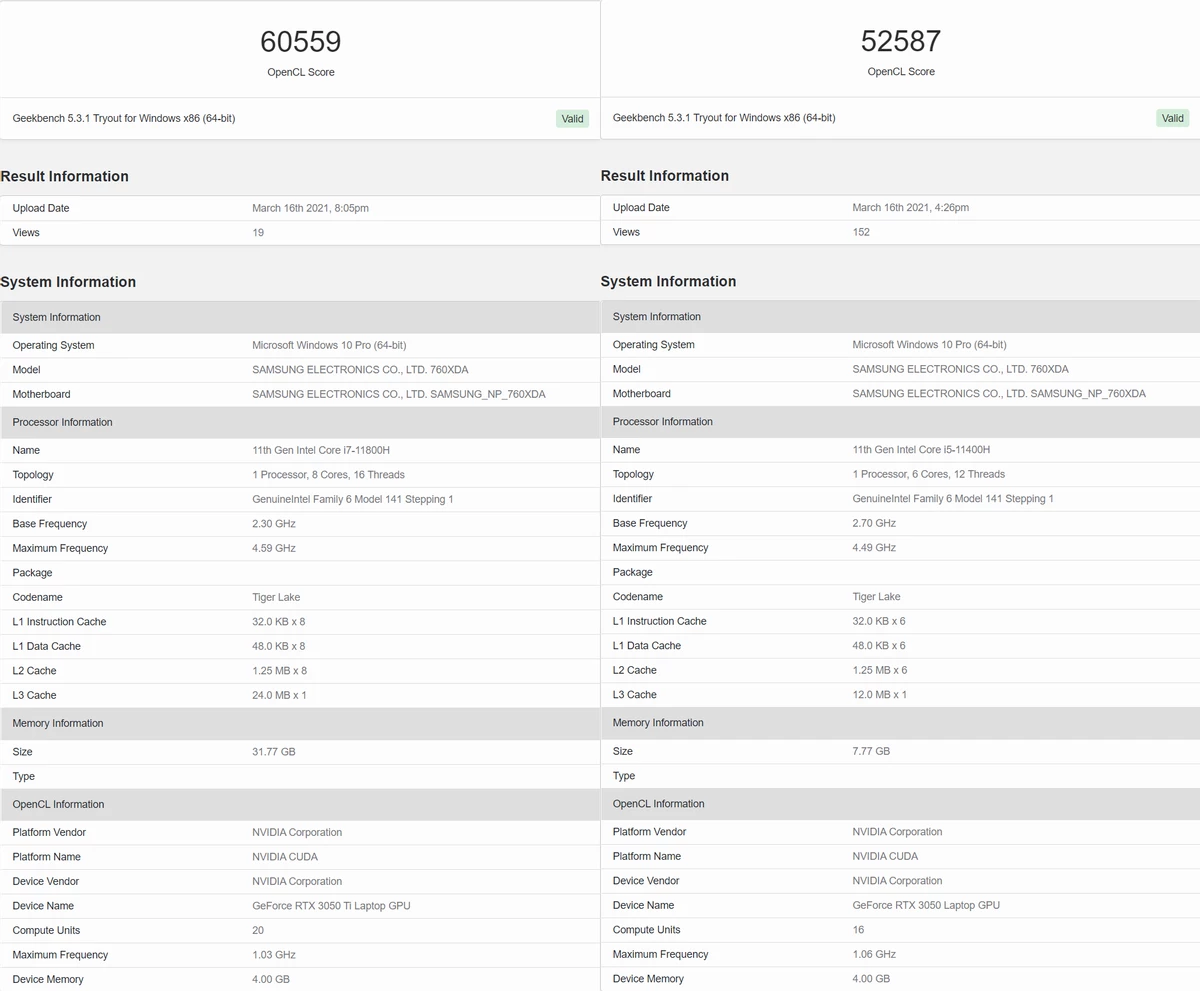This screenshot has width=1200, height=991.
Task: Click left Processor Information section header
Action: click(300, 422)
